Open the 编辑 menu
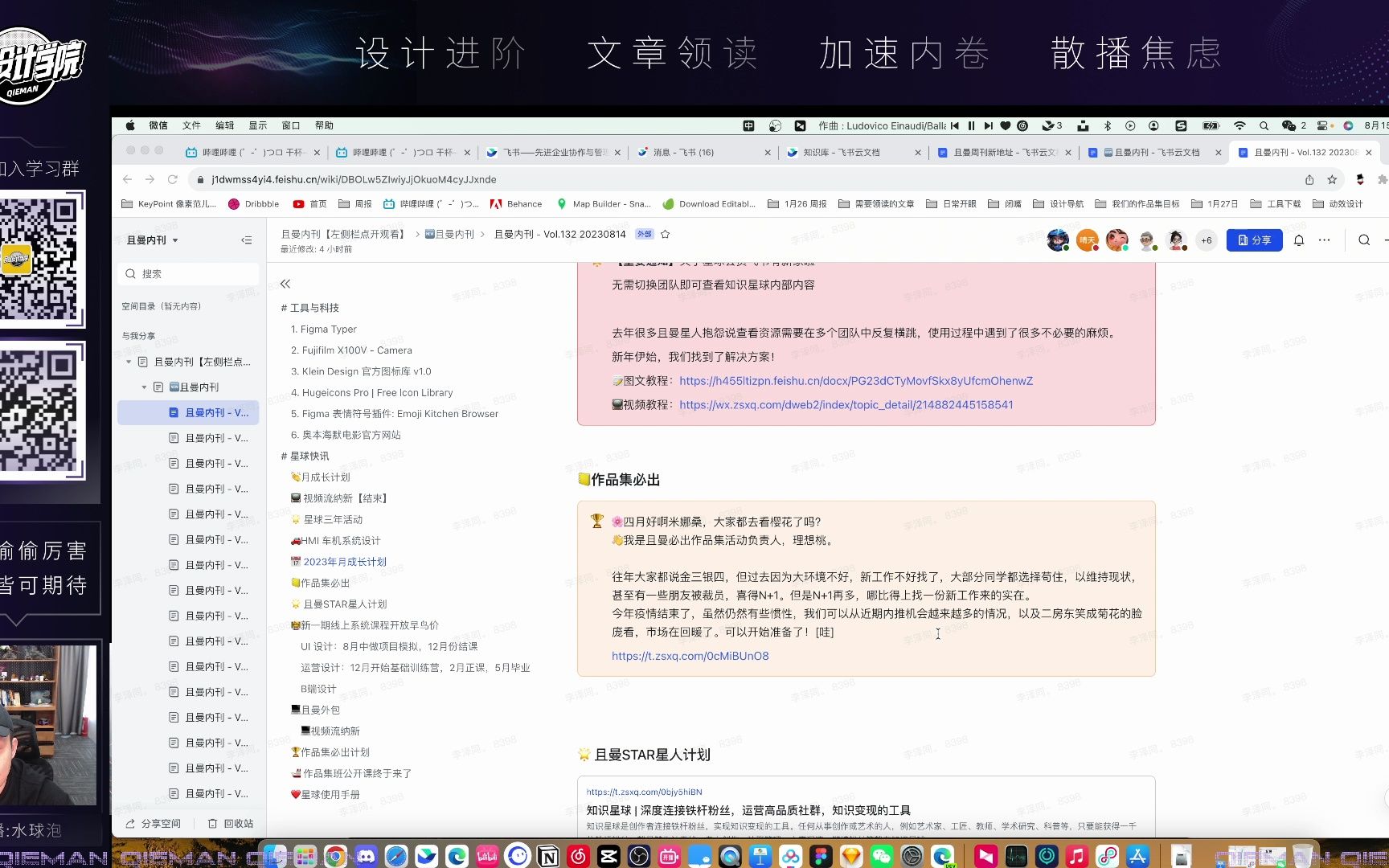1389x868 pixels. [224, 125]
